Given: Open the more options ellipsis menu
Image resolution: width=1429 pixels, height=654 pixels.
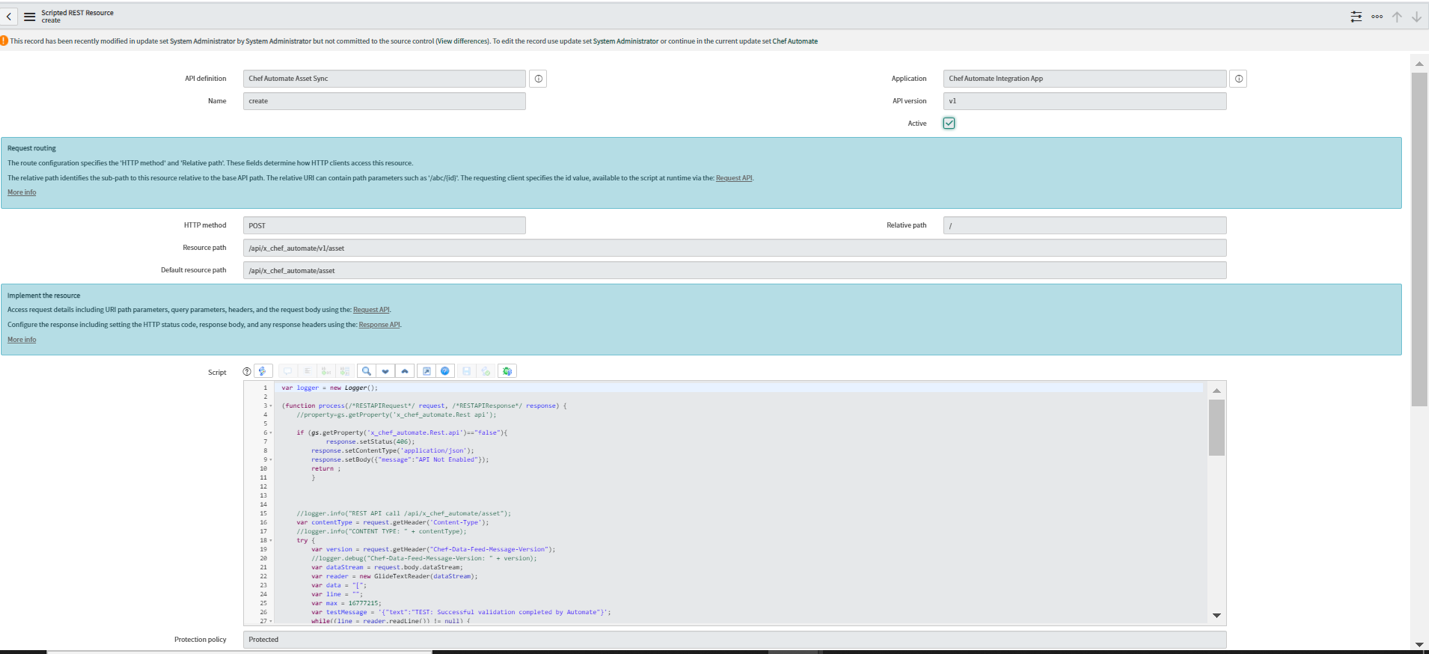Looking at the screenshot, I should [1376, 17].
